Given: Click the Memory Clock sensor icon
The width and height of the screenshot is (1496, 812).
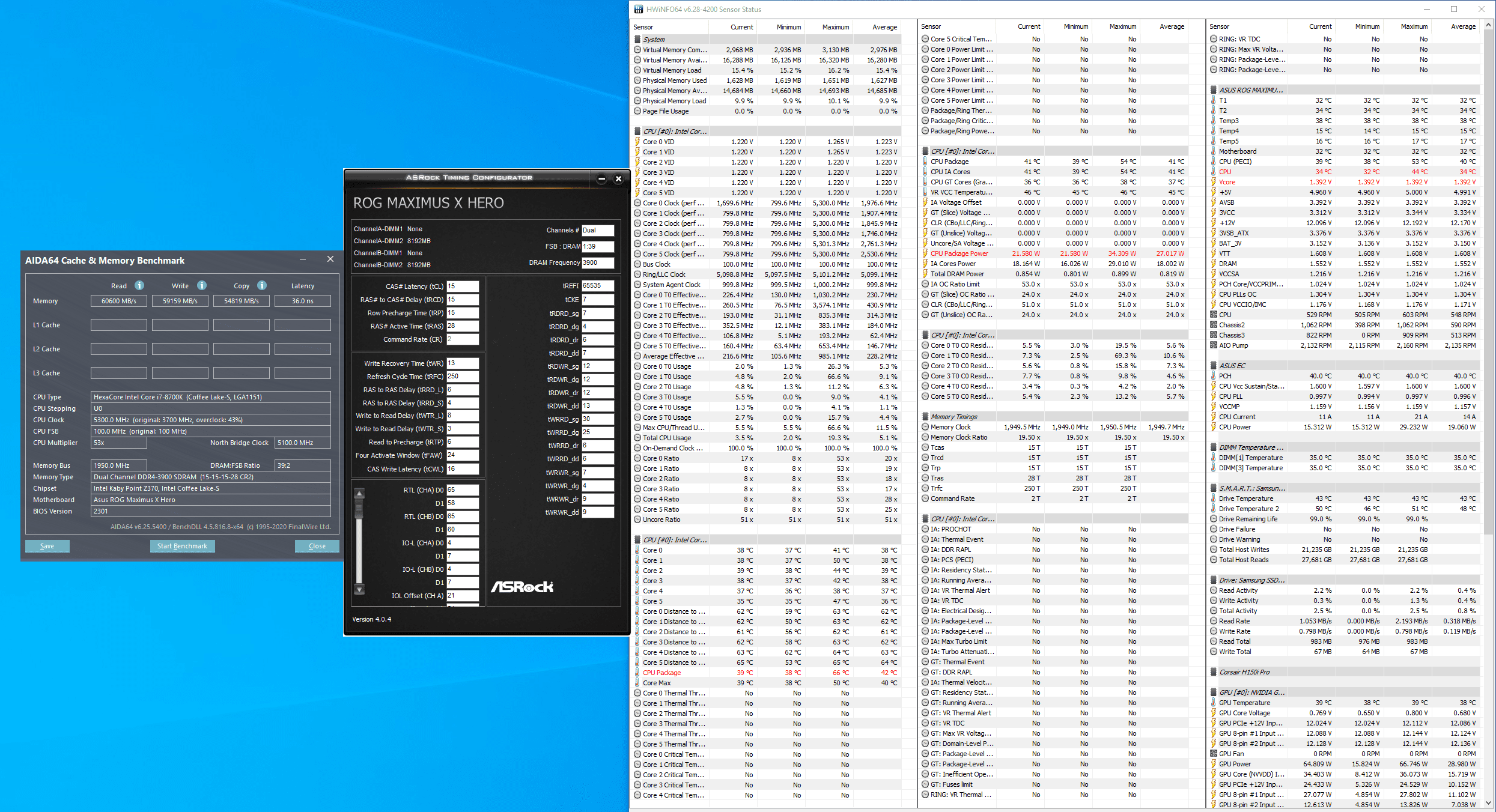Looking at the screenshot, I should (x=925, y=427).
